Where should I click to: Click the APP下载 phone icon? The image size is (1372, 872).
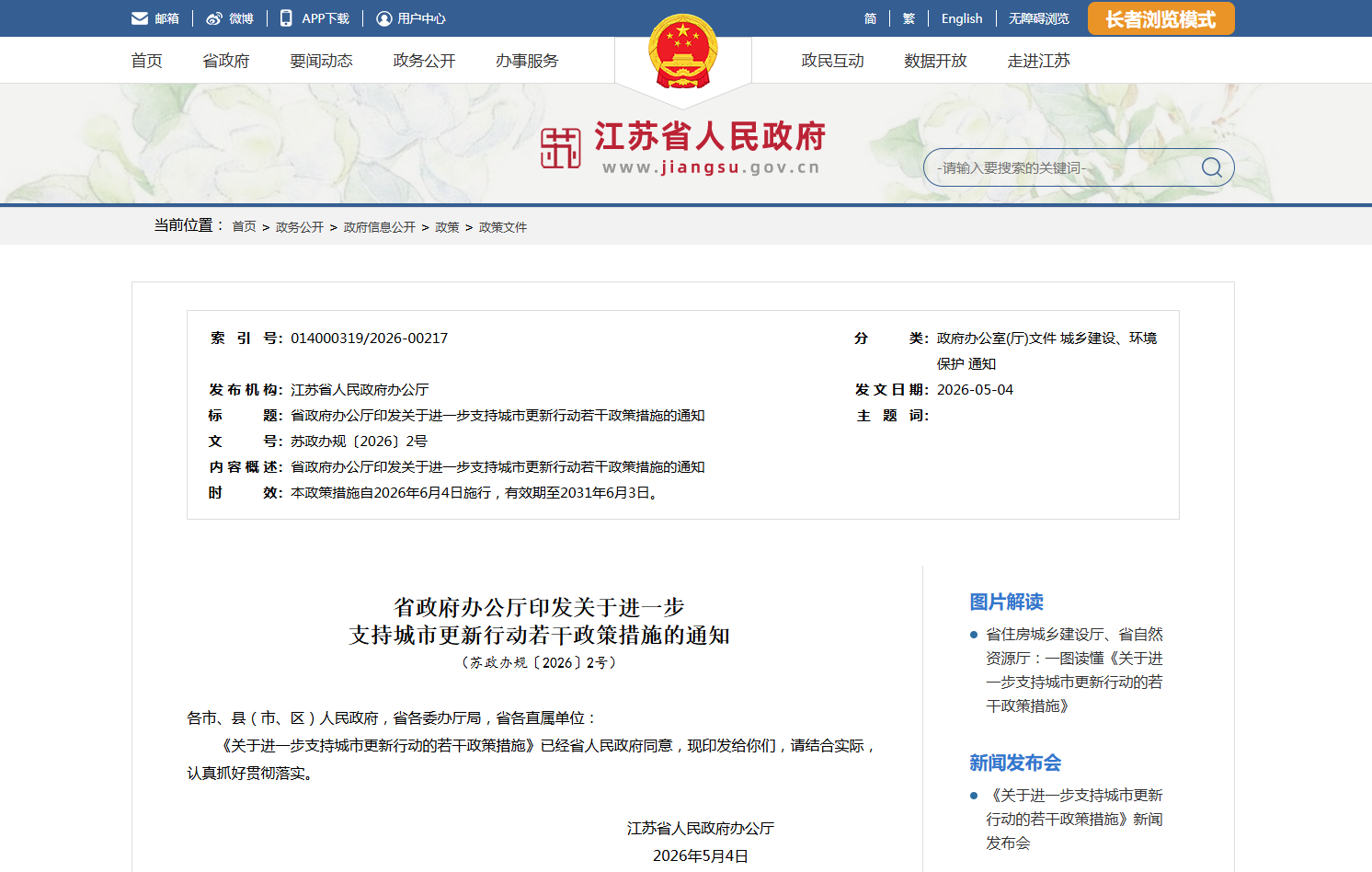click(286, 18)
